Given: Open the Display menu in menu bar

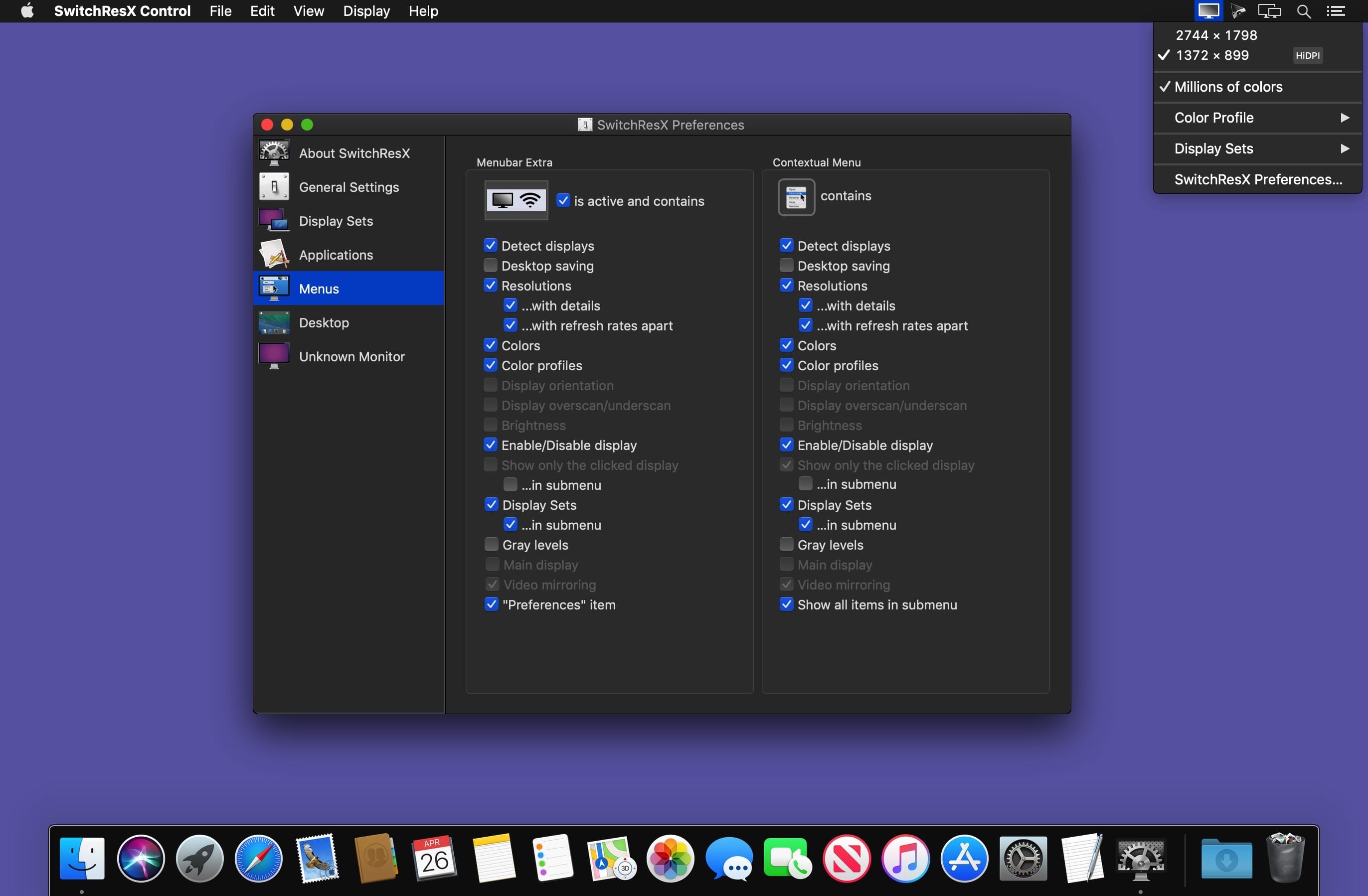Looking at the screenshot, I should point(366,11).
